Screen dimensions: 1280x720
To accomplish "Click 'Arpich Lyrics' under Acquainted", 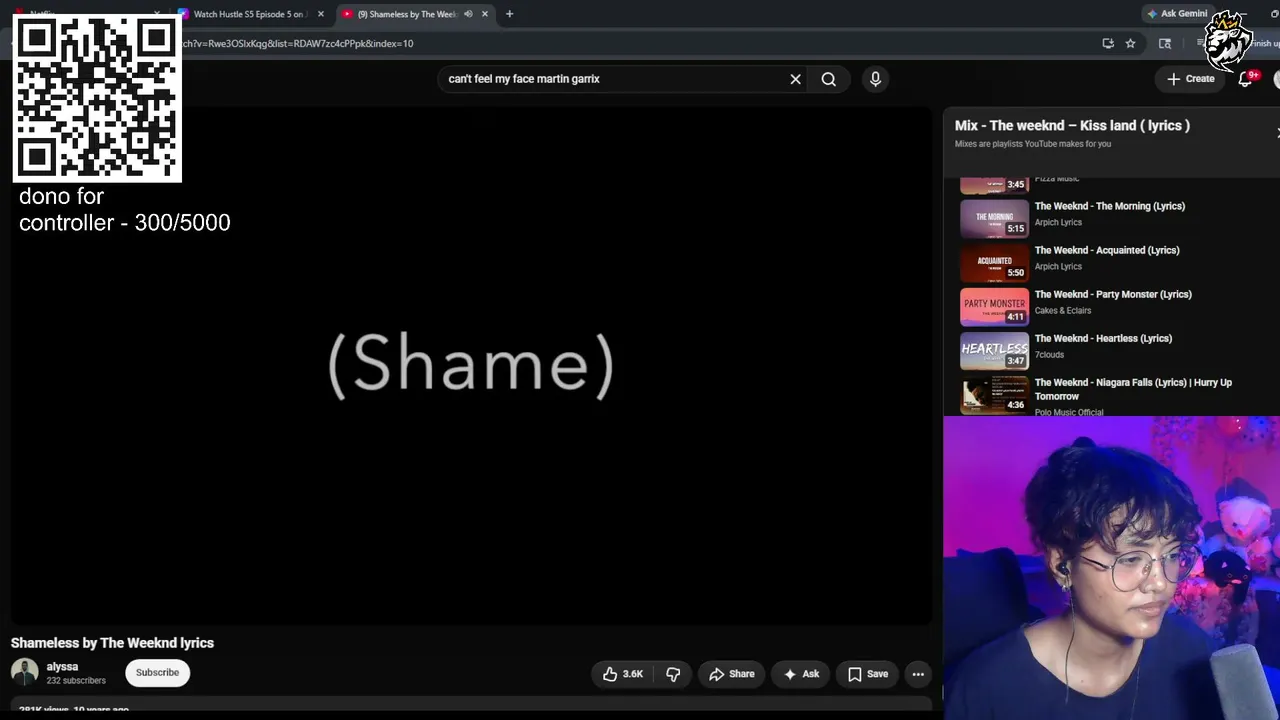I will click(x=1058, y=266).
